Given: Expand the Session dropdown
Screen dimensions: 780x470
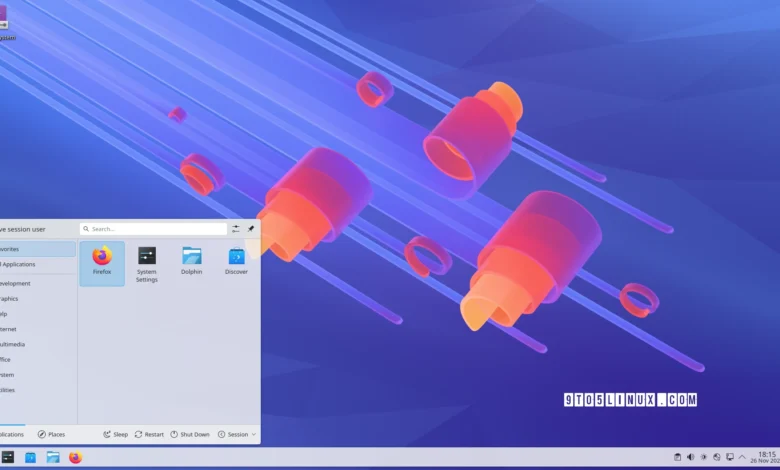Looking at the screenshot, I should point(237,434).
